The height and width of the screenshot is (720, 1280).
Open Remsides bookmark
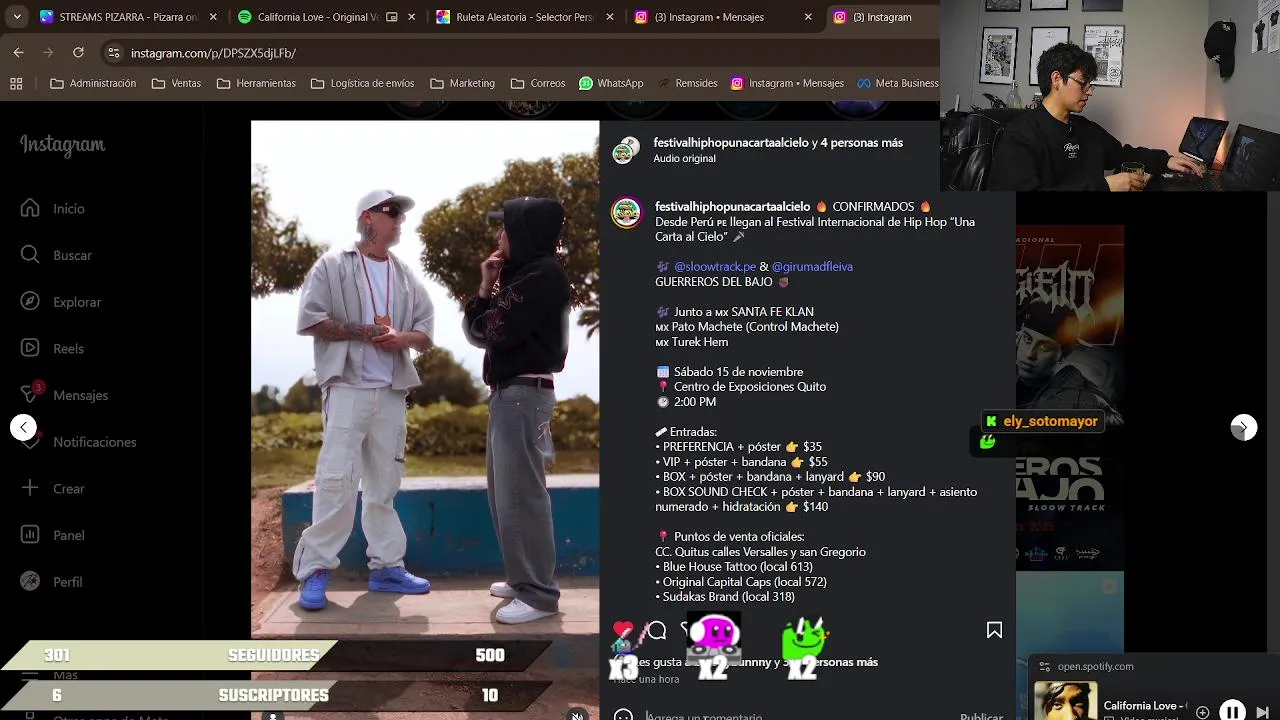687,83
